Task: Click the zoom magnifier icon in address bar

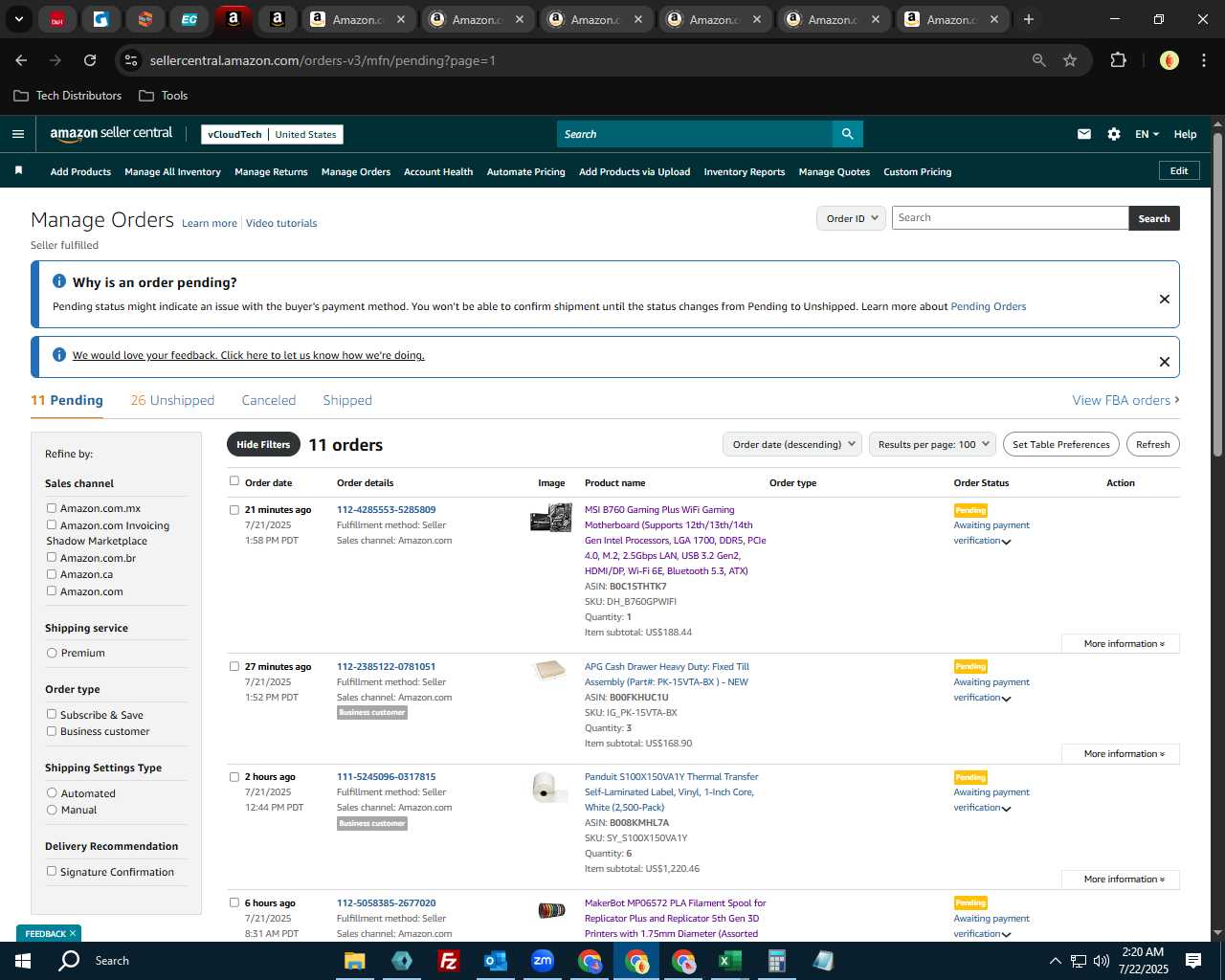Action: pyautogui.click(x=1039, y=60)
